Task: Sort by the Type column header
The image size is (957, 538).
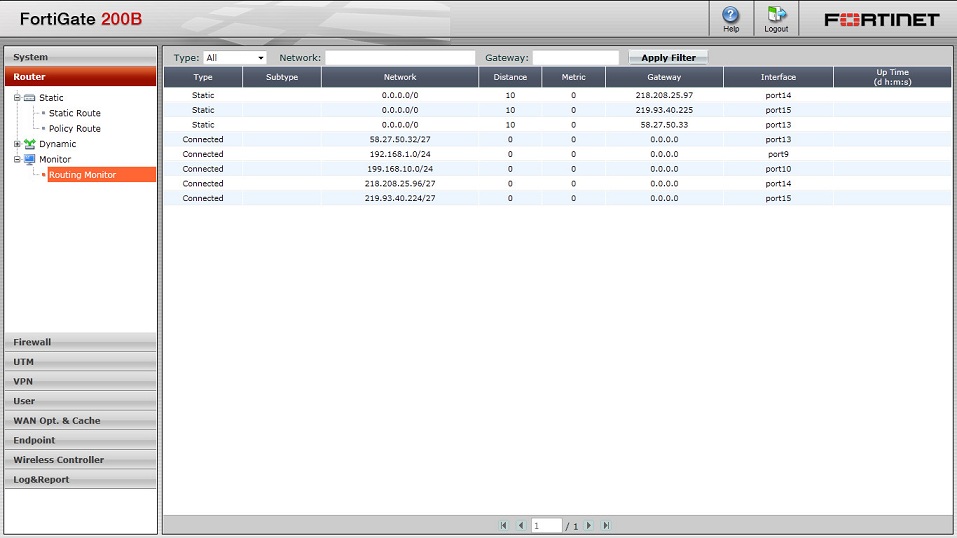Action: coord(203,77)
